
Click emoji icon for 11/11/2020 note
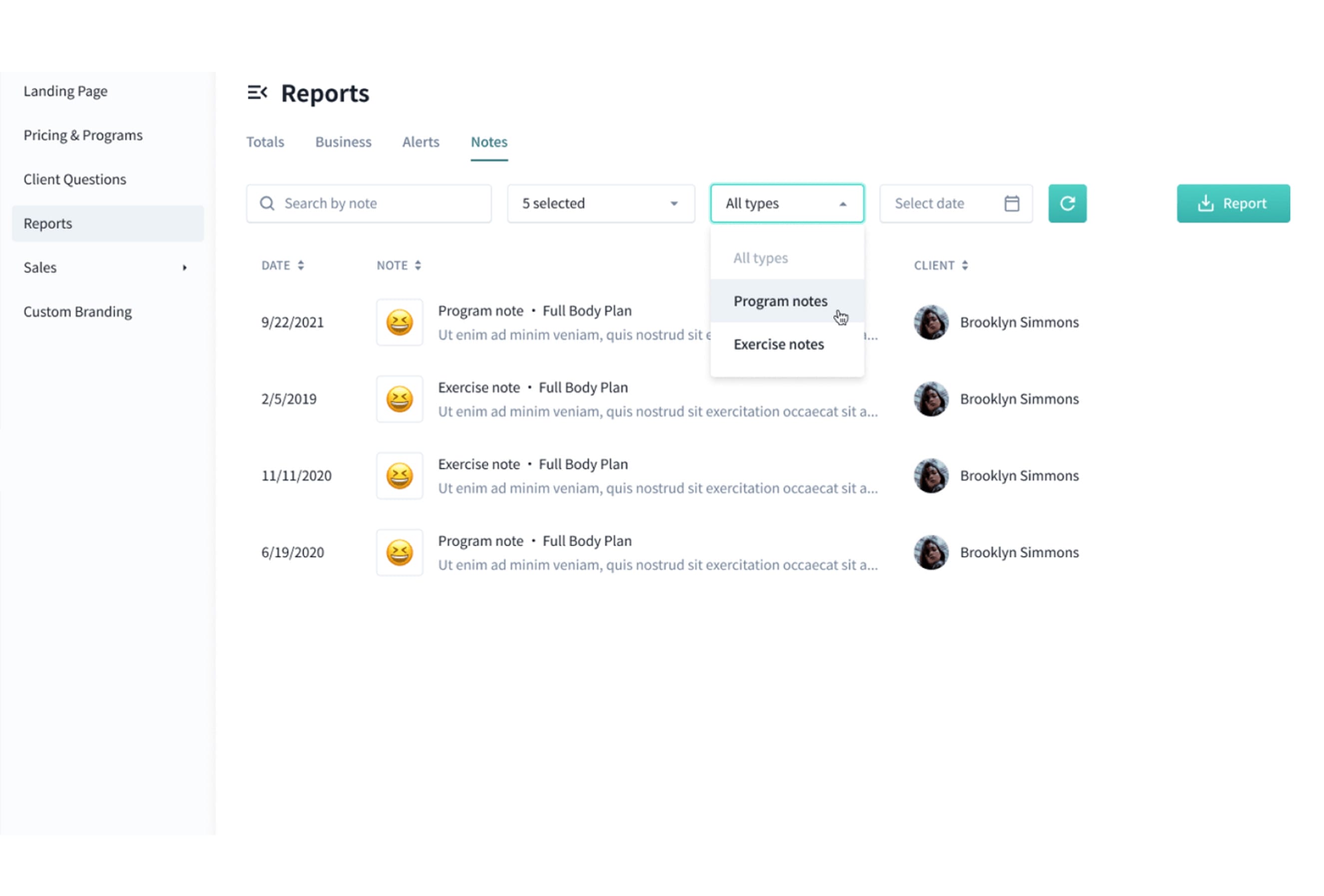400,476
